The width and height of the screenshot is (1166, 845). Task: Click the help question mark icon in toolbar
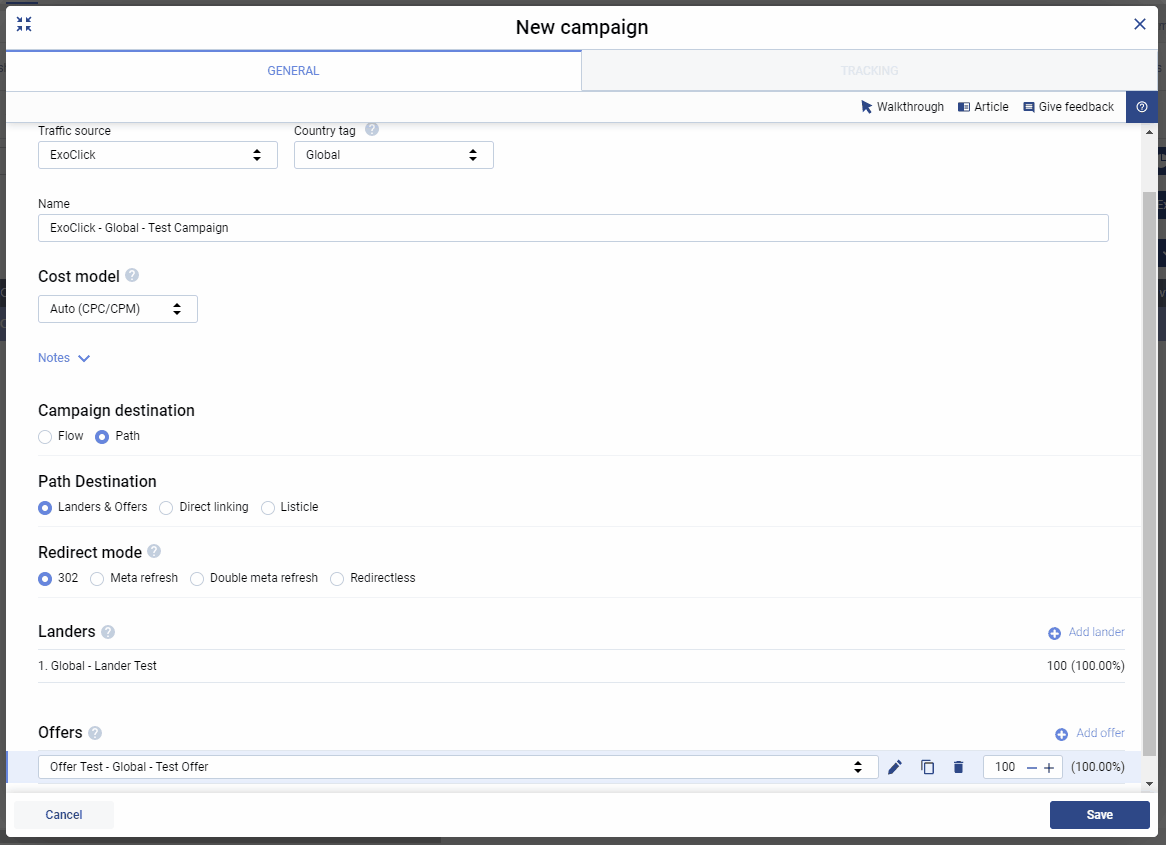tap(1141, 107)
